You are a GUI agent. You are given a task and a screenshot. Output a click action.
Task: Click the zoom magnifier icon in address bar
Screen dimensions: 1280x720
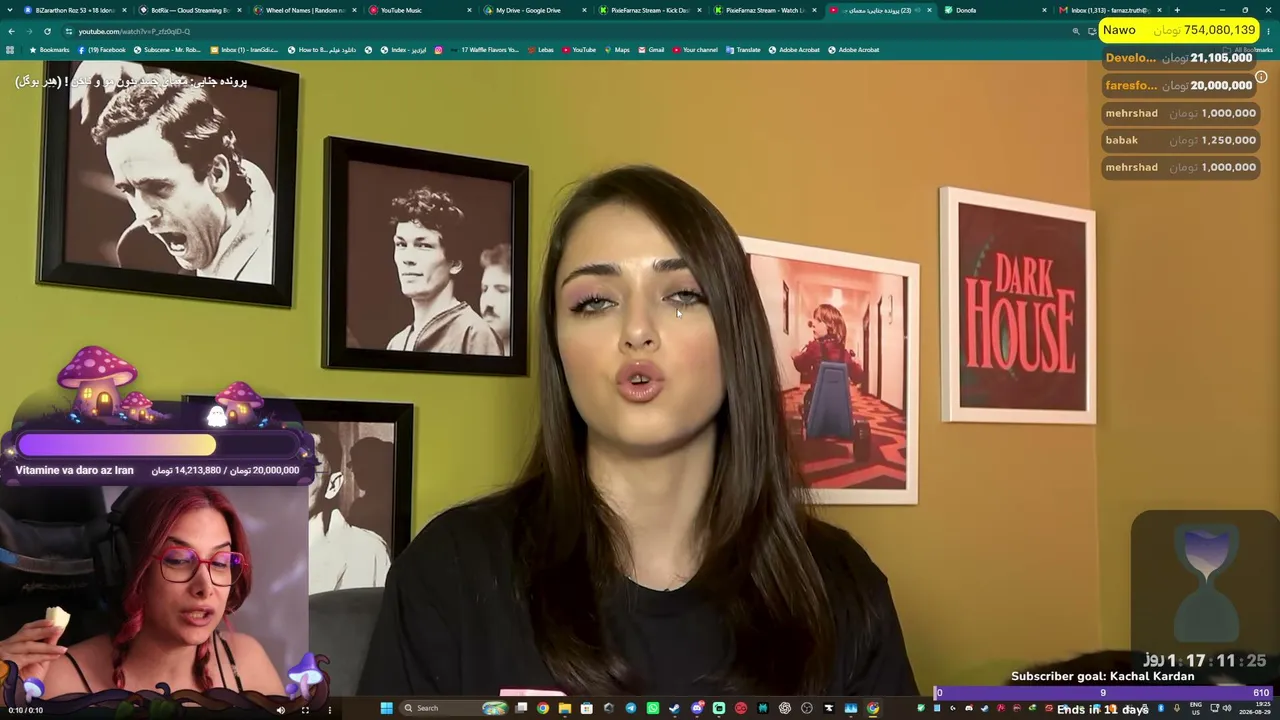[x=1076, y=31]
